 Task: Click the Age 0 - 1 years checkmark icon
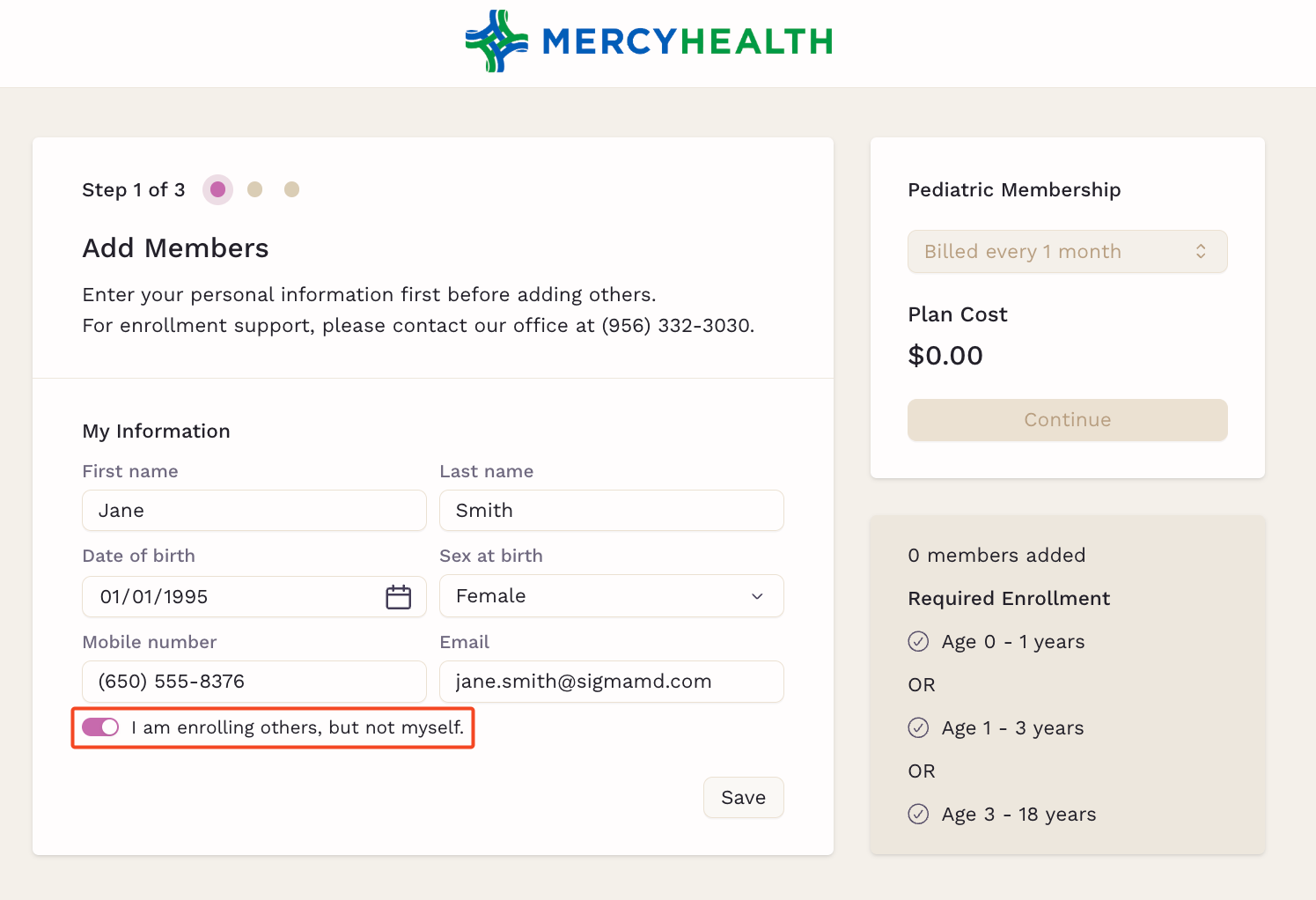pos(918,641)
